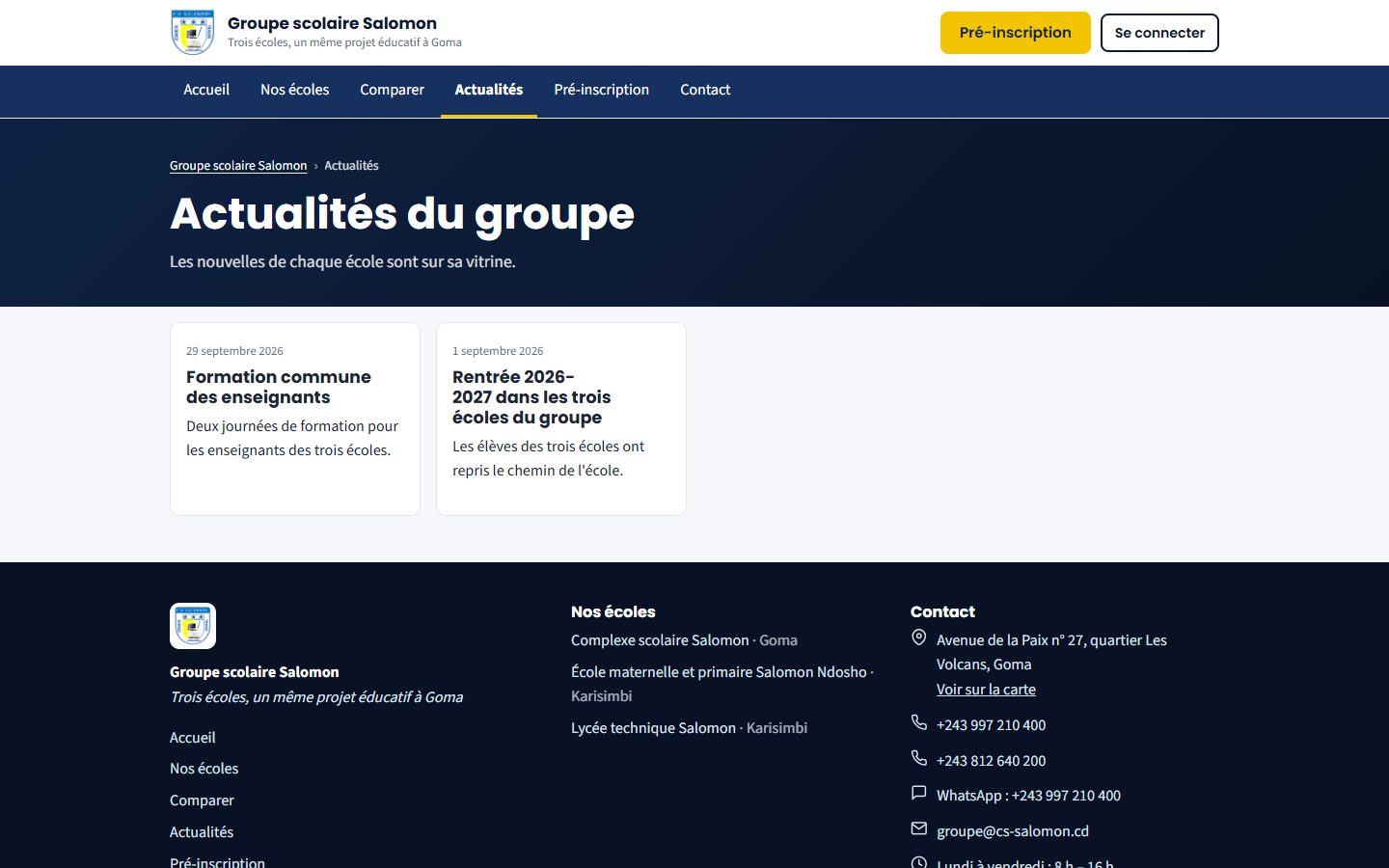Image resolution: width=1389 pixels, height=868 pixels.
Task: Click the Actualités breadcrumb current page text
Action: pos(351,166)
